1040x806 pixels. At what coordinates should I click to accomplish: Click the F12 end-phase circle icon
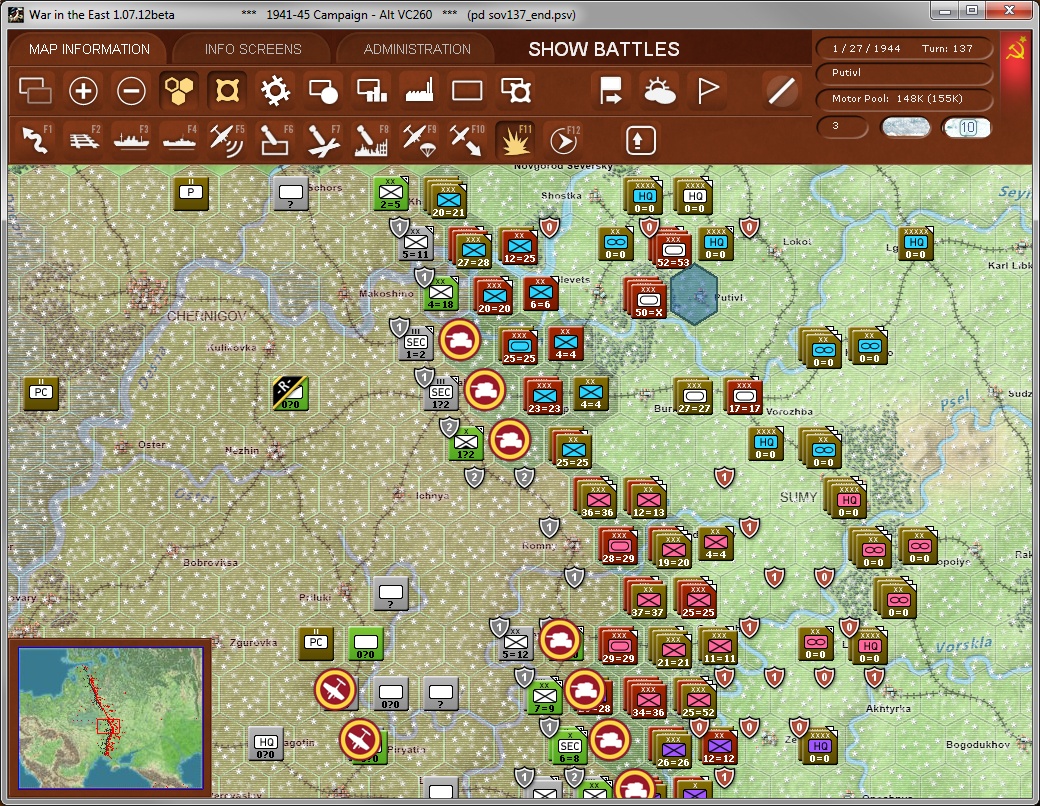pos(561,138)
